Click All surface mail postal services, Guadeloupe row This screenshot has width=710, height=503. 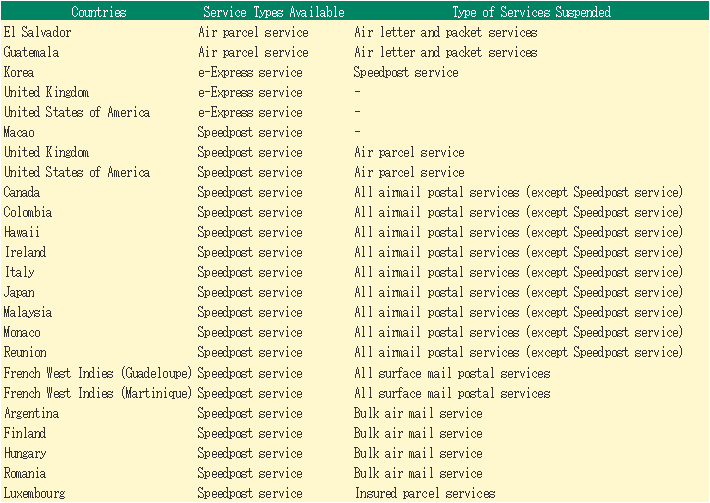click(x=452, y=373)
